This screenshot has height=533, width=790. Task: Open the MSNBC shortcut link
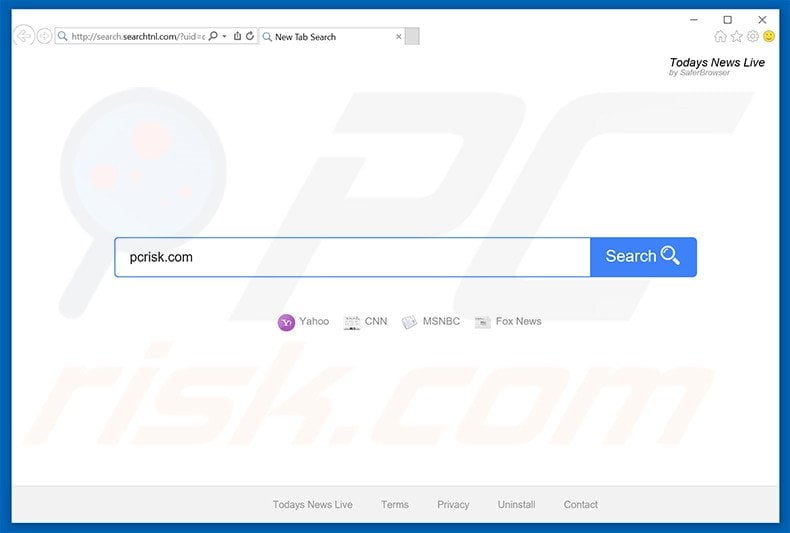coord(431,321)
